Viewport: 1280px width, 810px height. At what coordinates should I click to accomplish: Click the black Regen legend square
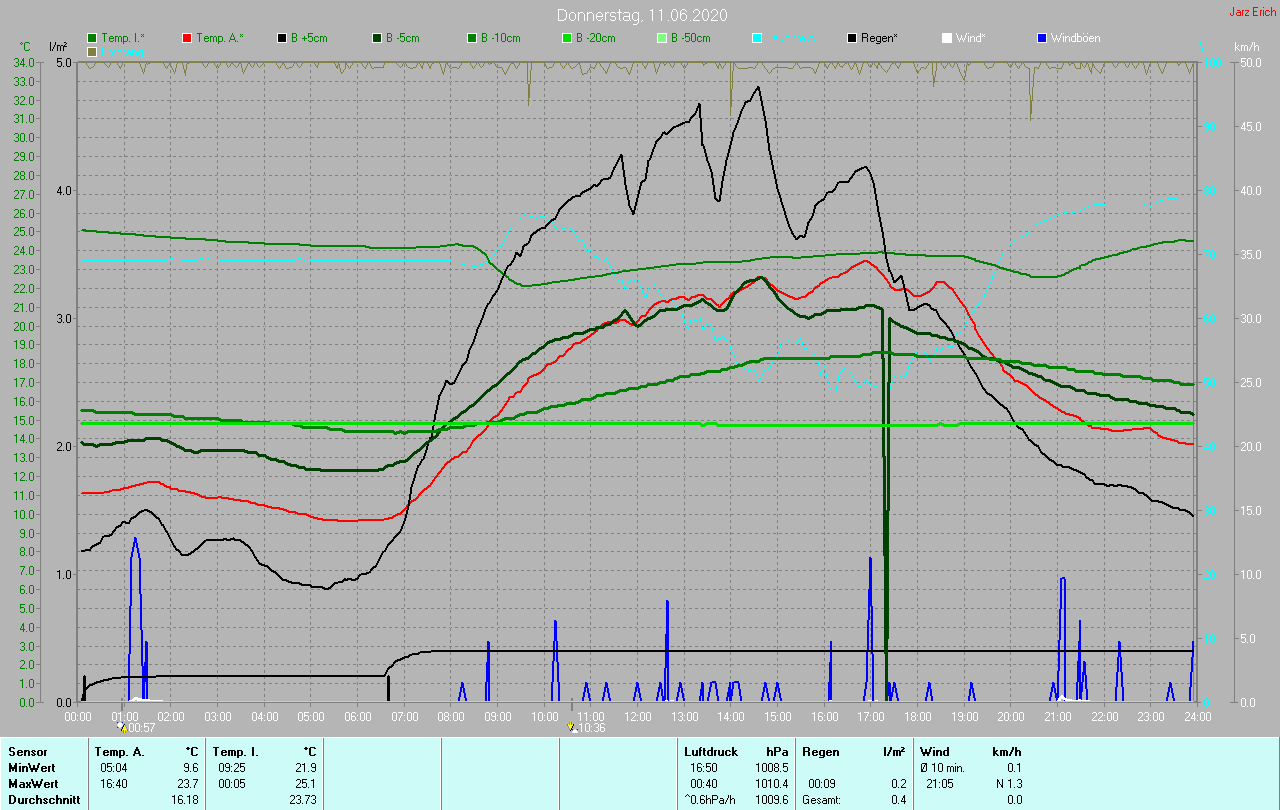[x=852, y=38]
